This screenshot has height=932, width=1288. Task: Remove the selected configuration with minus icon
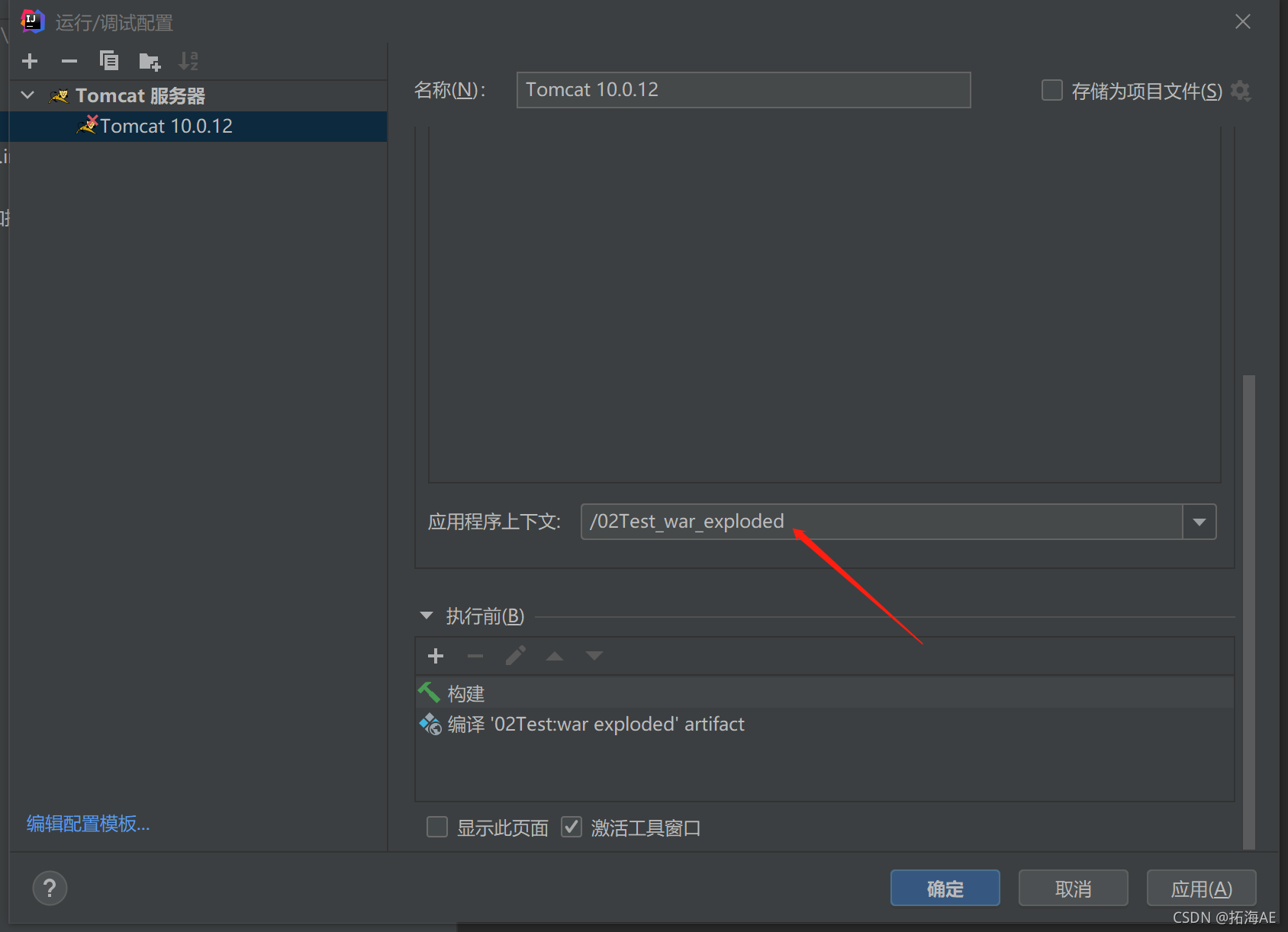click(x=69, y=61)
